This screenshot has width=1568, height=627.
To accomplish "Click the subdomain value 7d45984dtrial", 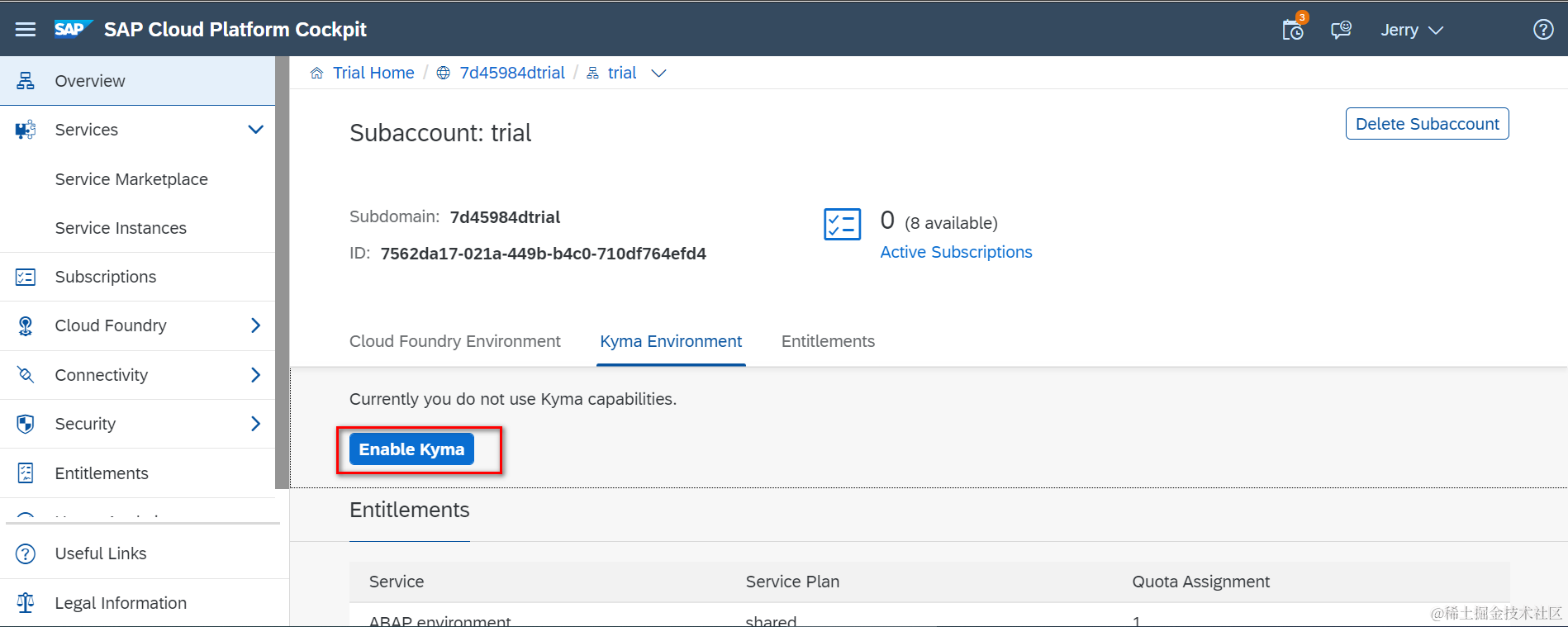I will click(505, 217).
